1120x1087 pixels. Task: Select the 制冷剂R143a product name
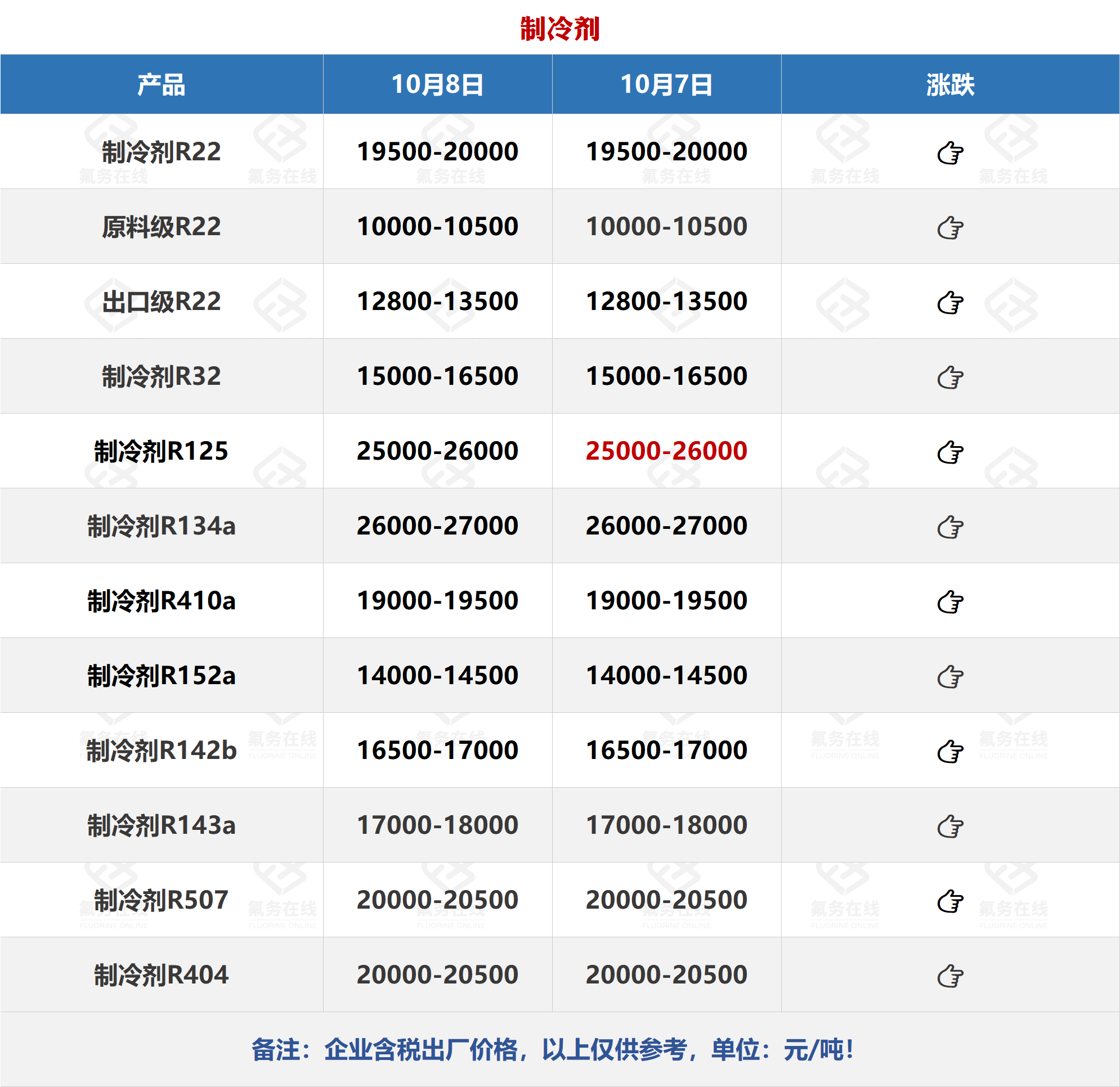[161, 825]
